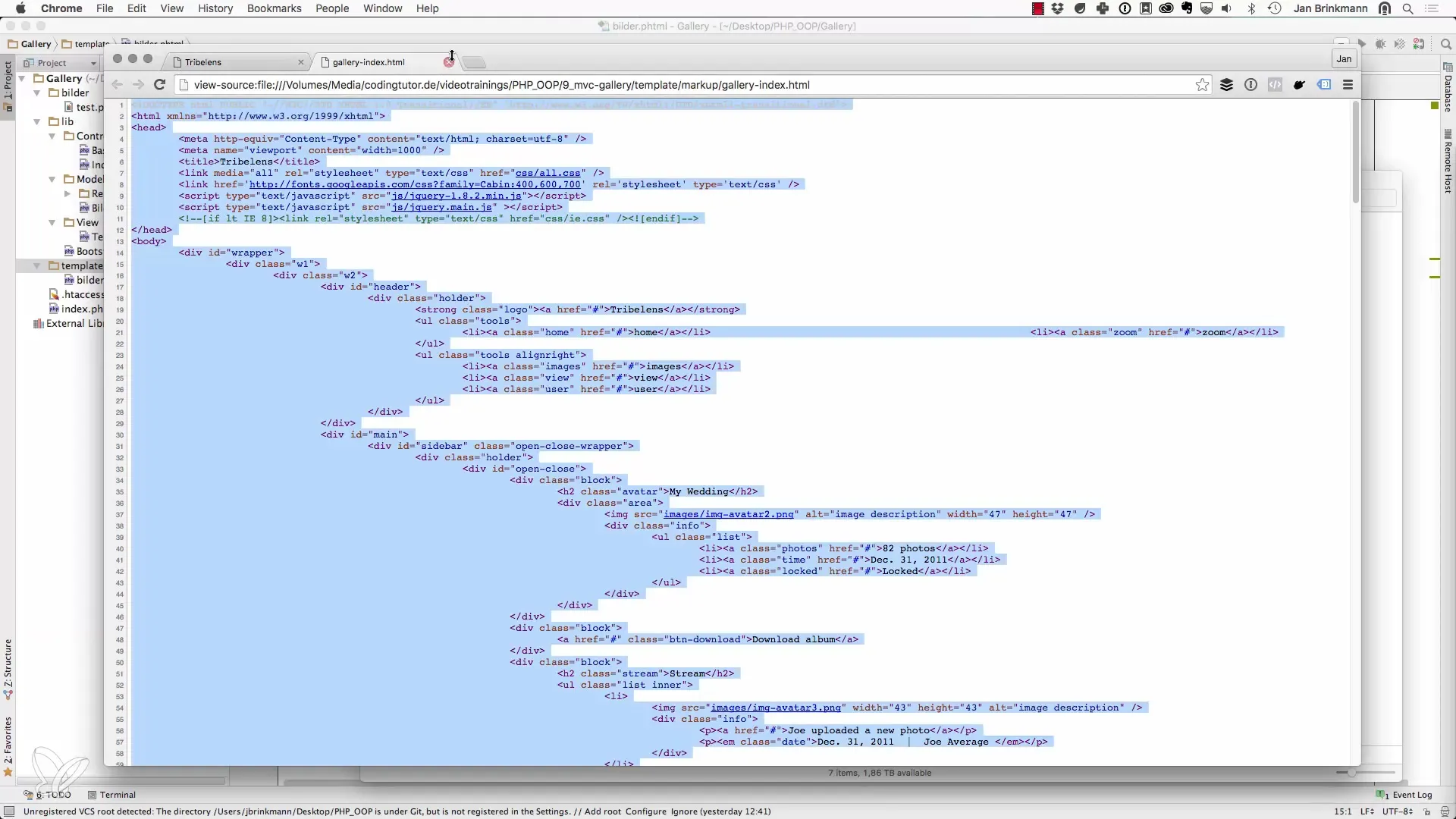Toggle PhpStorm listen for debug connections icon
The height and width of the screenshot is (819, 1456).
(1419, 44)
